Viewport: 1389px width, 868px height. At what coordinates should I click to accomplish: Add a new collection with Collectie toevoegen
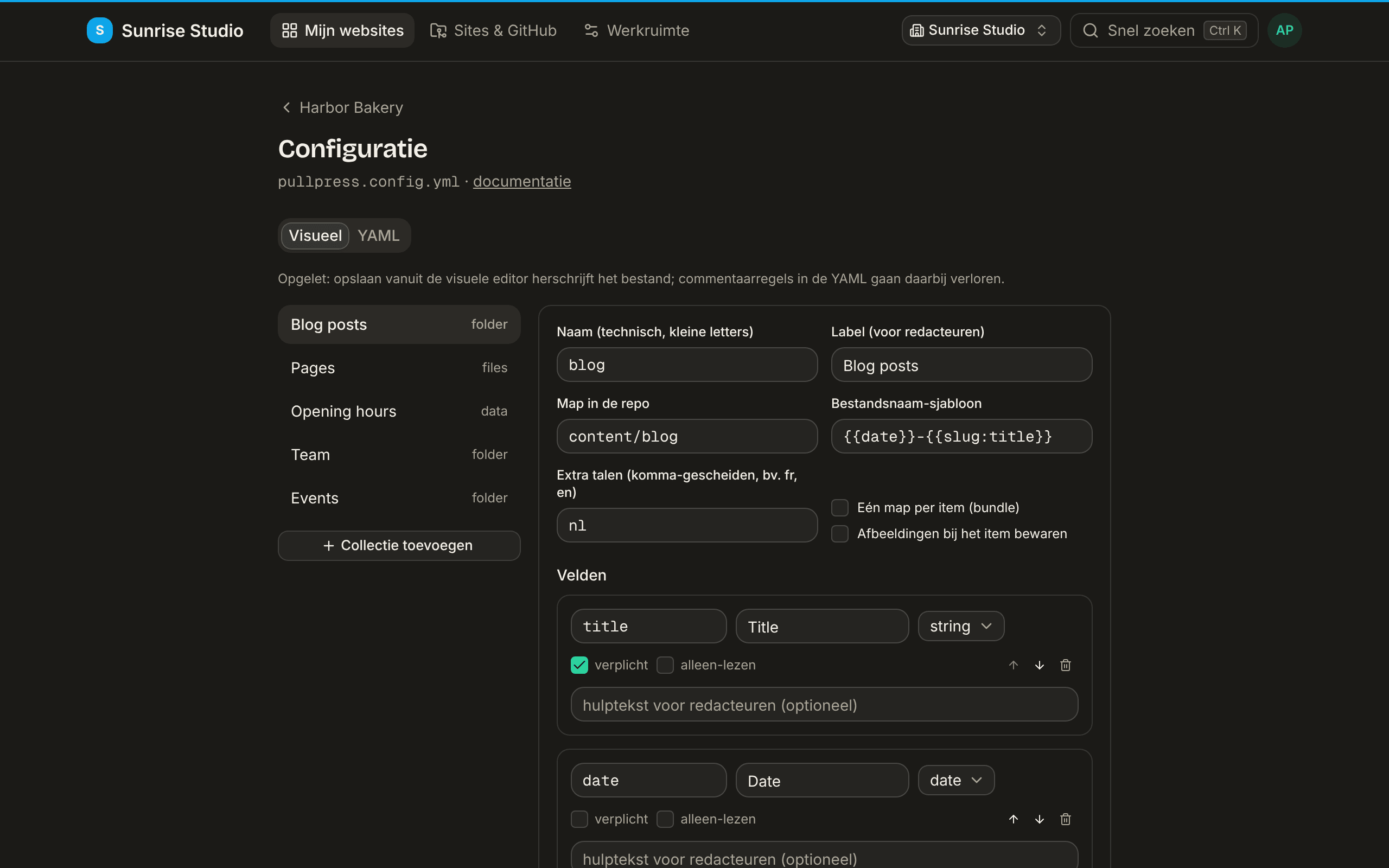point(399,545)
